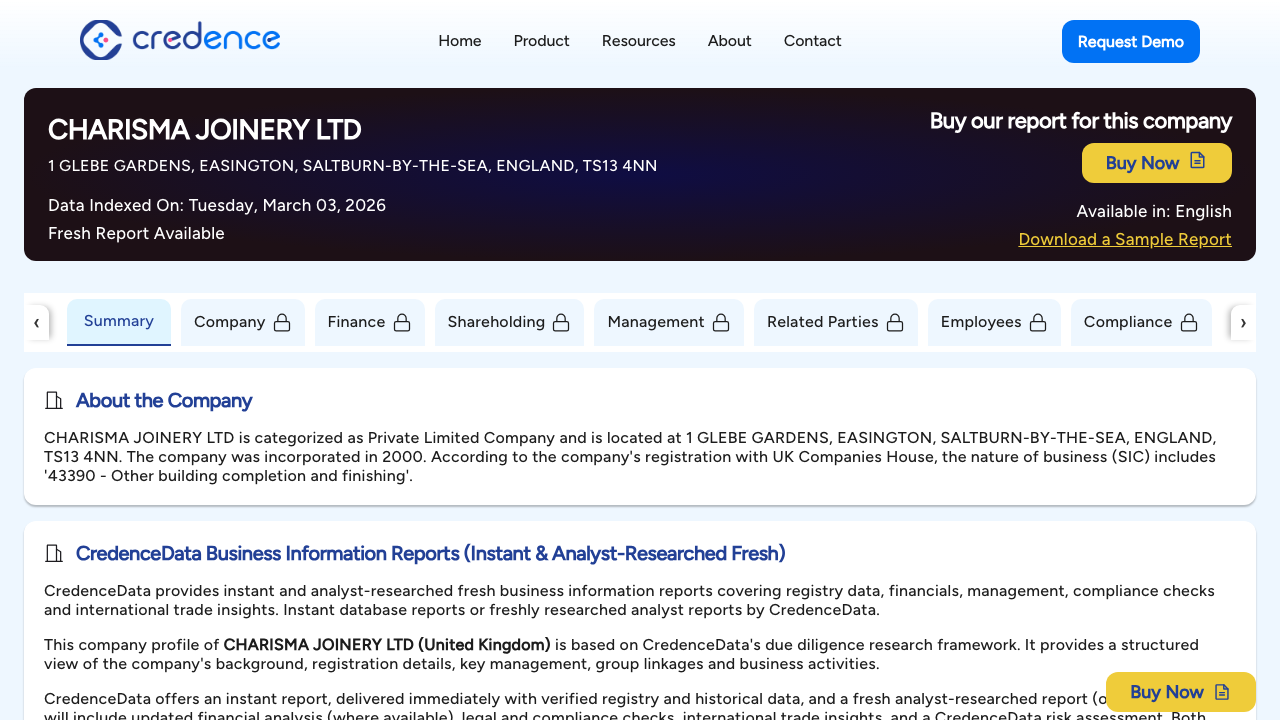Click the left chevron to scroll tabs
The width and height of the screenshot is (1280, 720).
37,322
